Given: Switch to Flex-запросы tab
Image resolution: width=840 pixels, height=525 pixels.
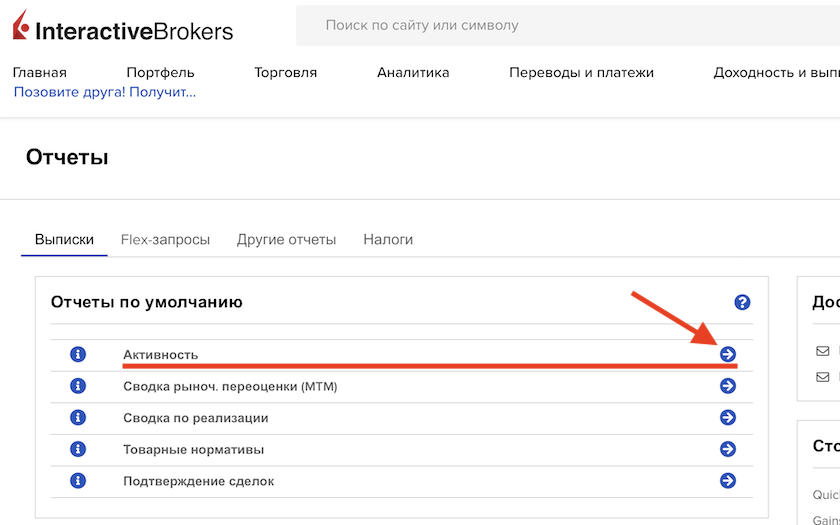Looking at the screenshot, I should point(165,240).
